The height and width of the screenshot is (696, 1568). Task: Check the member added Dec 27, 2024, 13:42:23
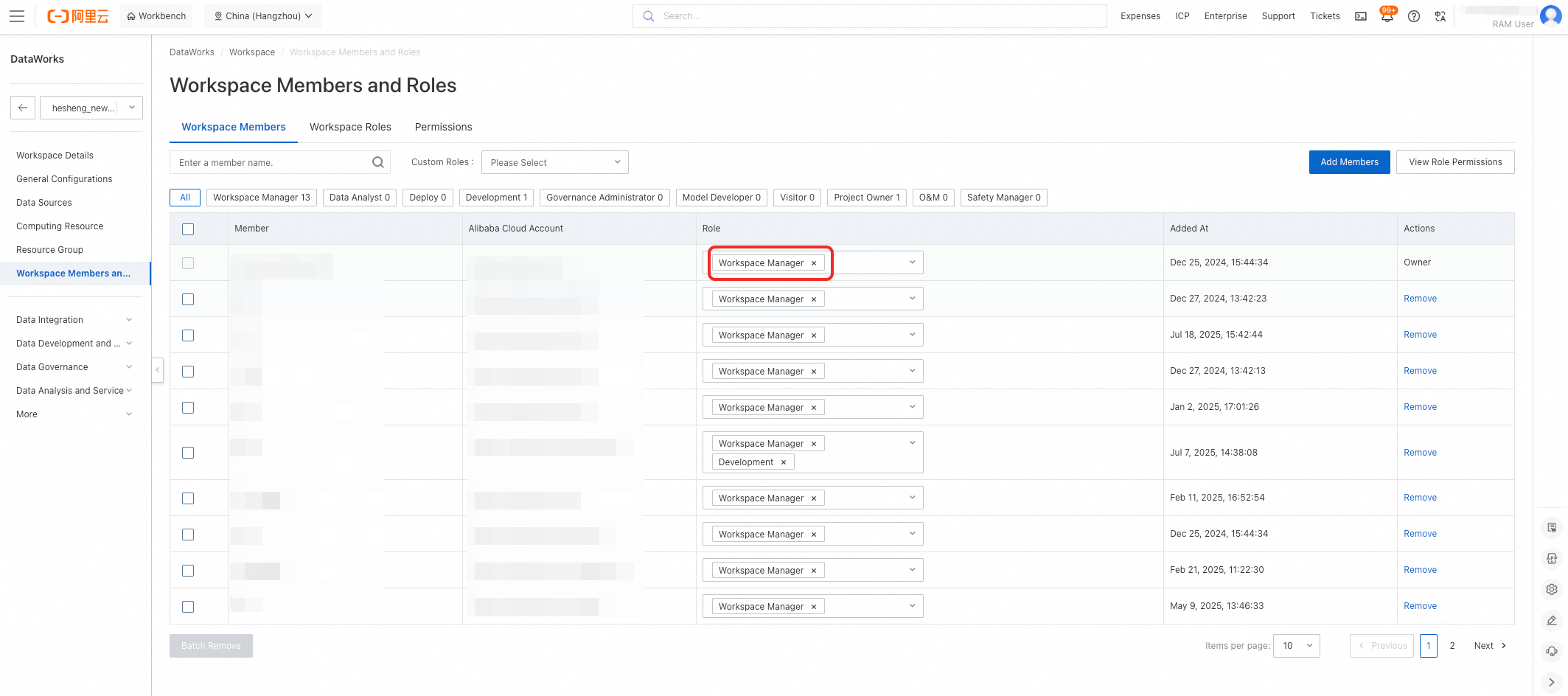coord(188,299)
